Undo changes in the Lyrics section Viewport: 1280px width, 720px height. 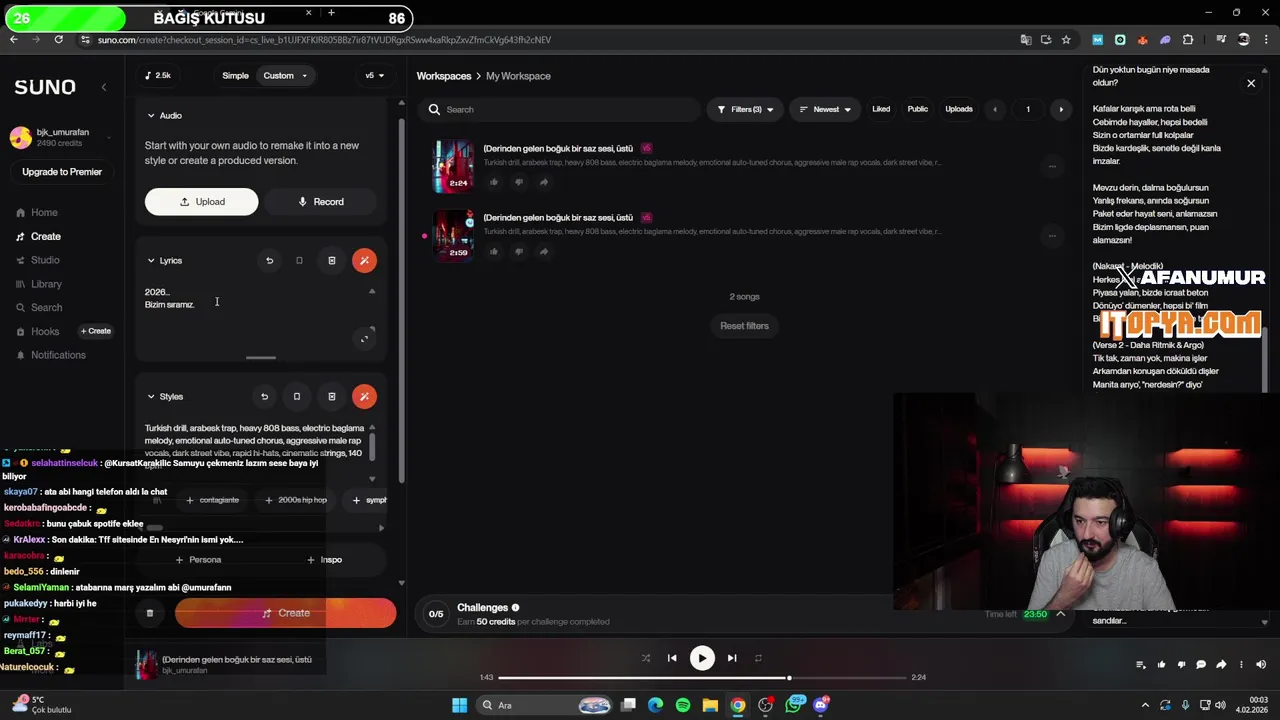coord(269,260)
